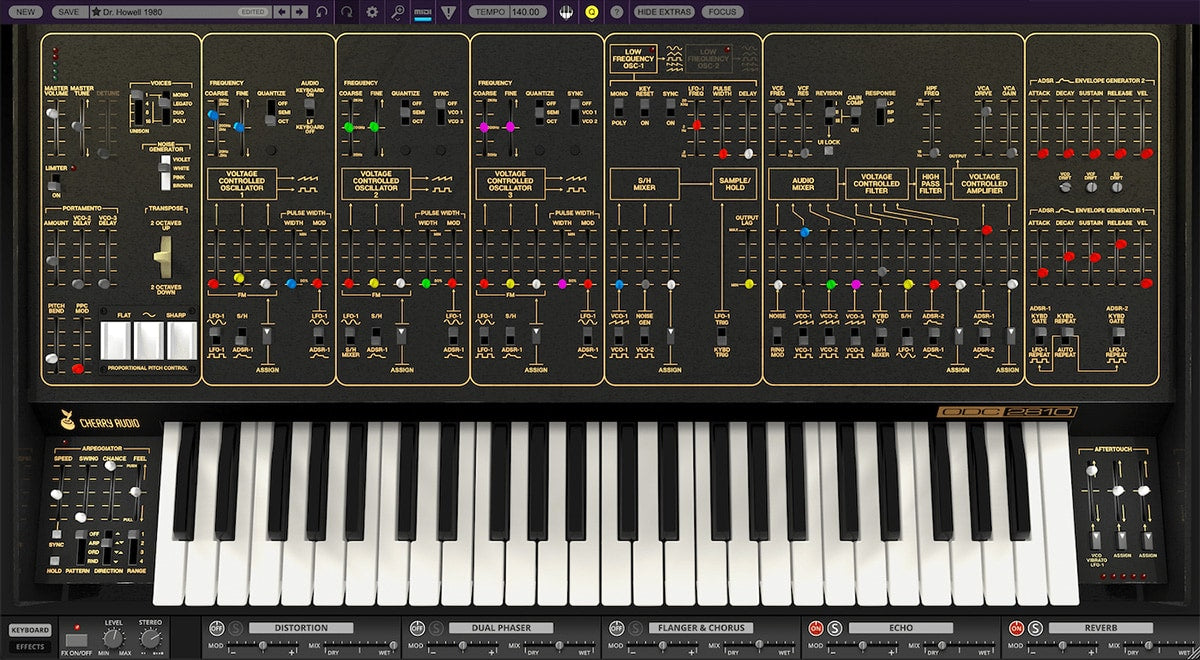
Task: Click the yellow Q icon
Action: coord(591,12)
